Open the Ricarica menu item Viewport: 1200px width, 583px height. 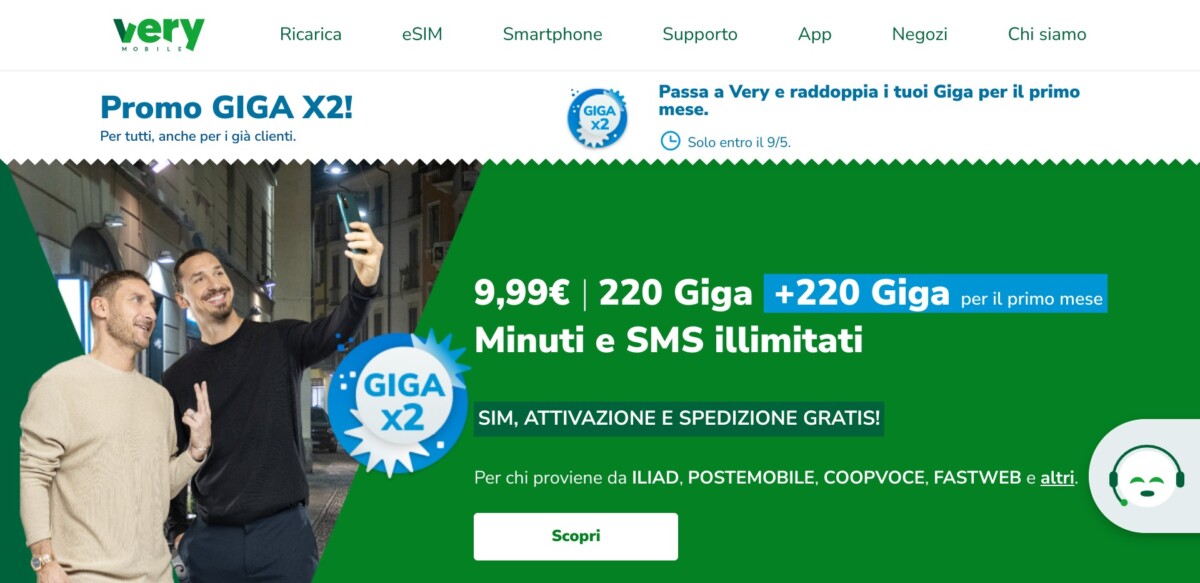coord(311,34)
